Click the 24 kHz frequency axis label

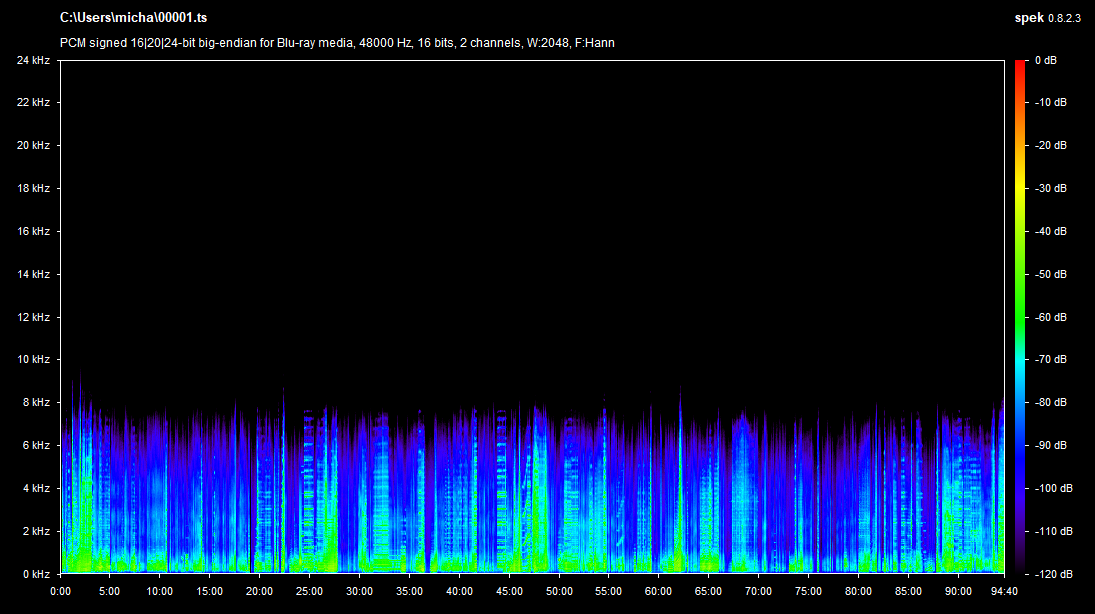(x=33, y=60)
